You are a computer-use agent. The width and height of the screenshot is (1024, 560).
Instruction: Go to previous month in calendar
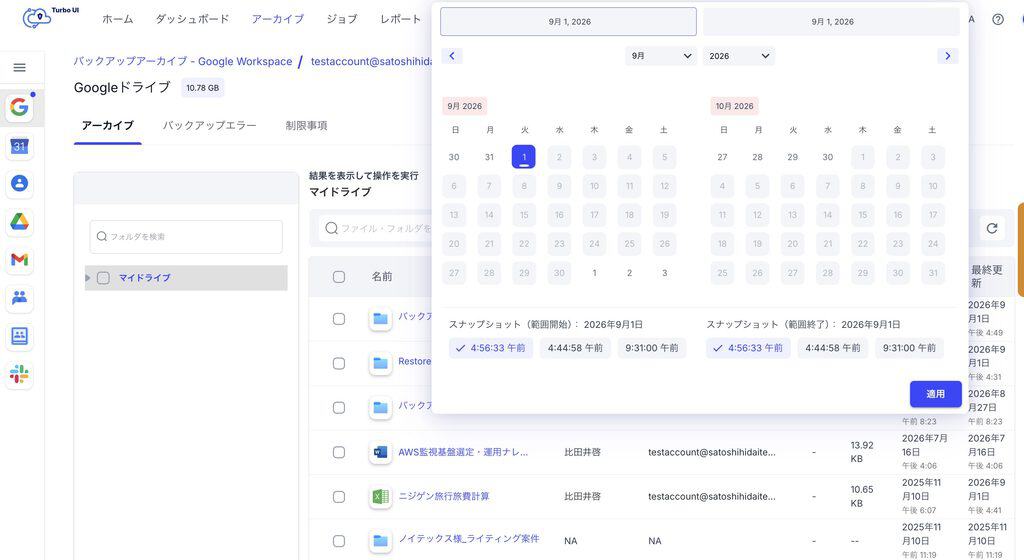[452, 55]
